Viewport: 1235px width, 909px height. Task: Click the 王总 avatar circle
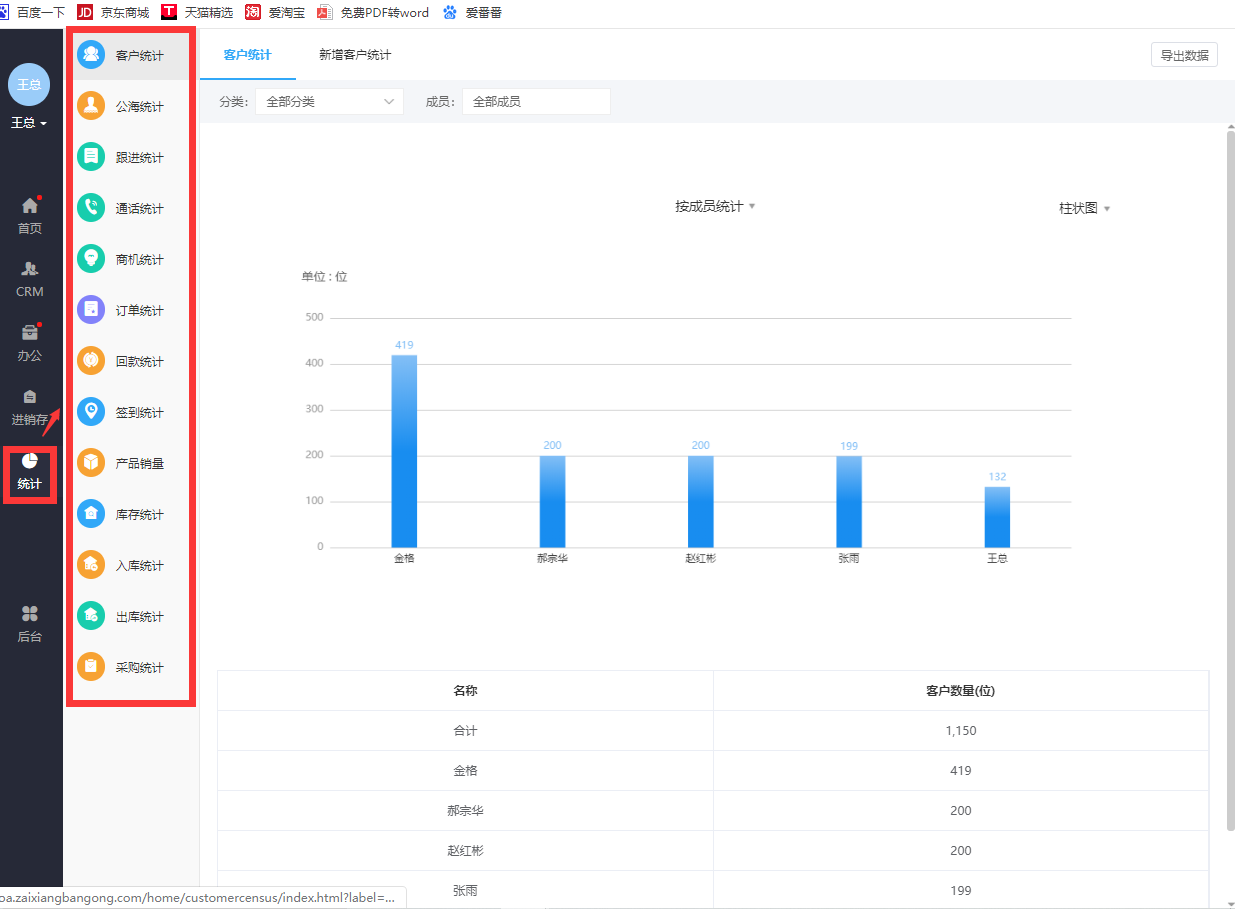[29, 84]
